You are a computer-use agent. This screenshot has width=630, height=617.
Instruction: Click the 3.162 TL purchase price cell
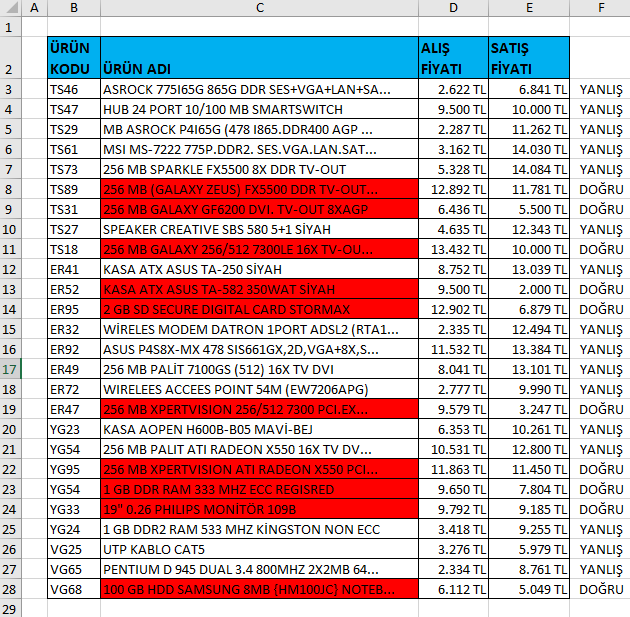click(454, 149)
